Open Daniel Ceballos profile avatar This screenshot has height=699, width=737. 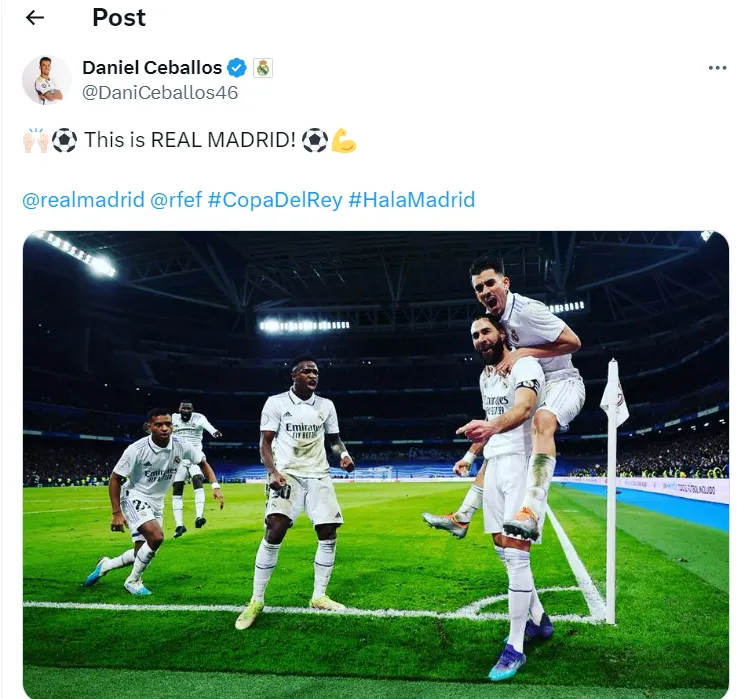click(x=47, y=80)
